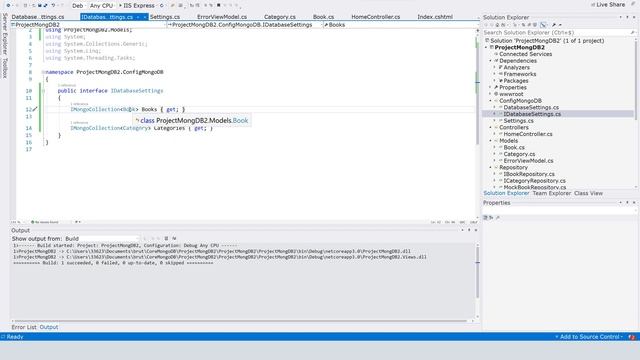
Task: Expand the Properties folder in the tree
Action: 491,87
